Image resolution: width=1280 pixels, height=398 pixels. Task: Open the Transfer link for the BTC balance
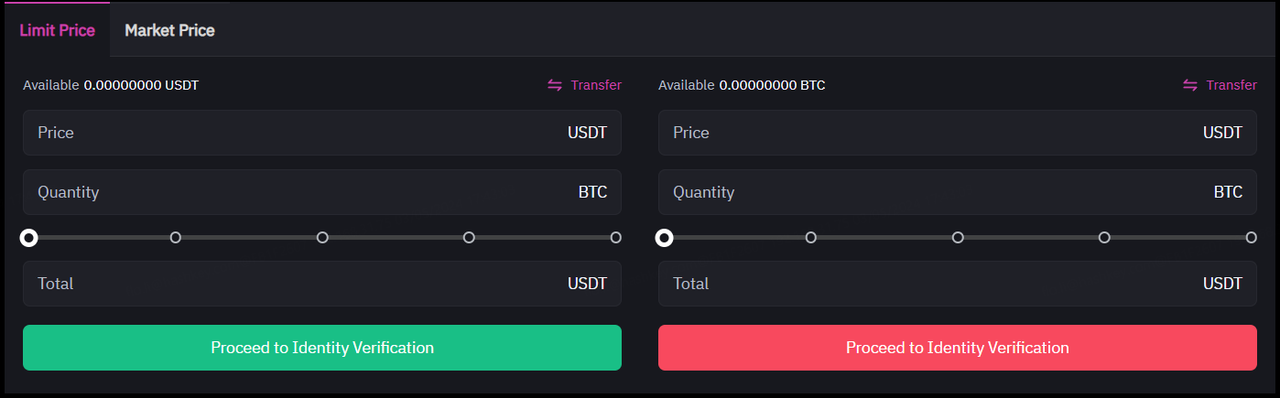(x=1231, y=85)
